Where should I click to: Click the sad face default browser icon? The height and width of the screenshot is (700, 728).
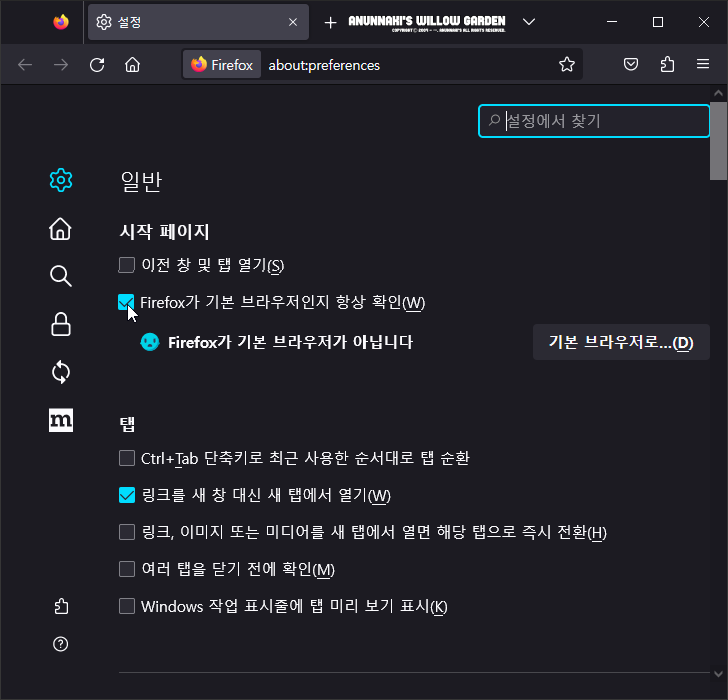pos(150,342)
